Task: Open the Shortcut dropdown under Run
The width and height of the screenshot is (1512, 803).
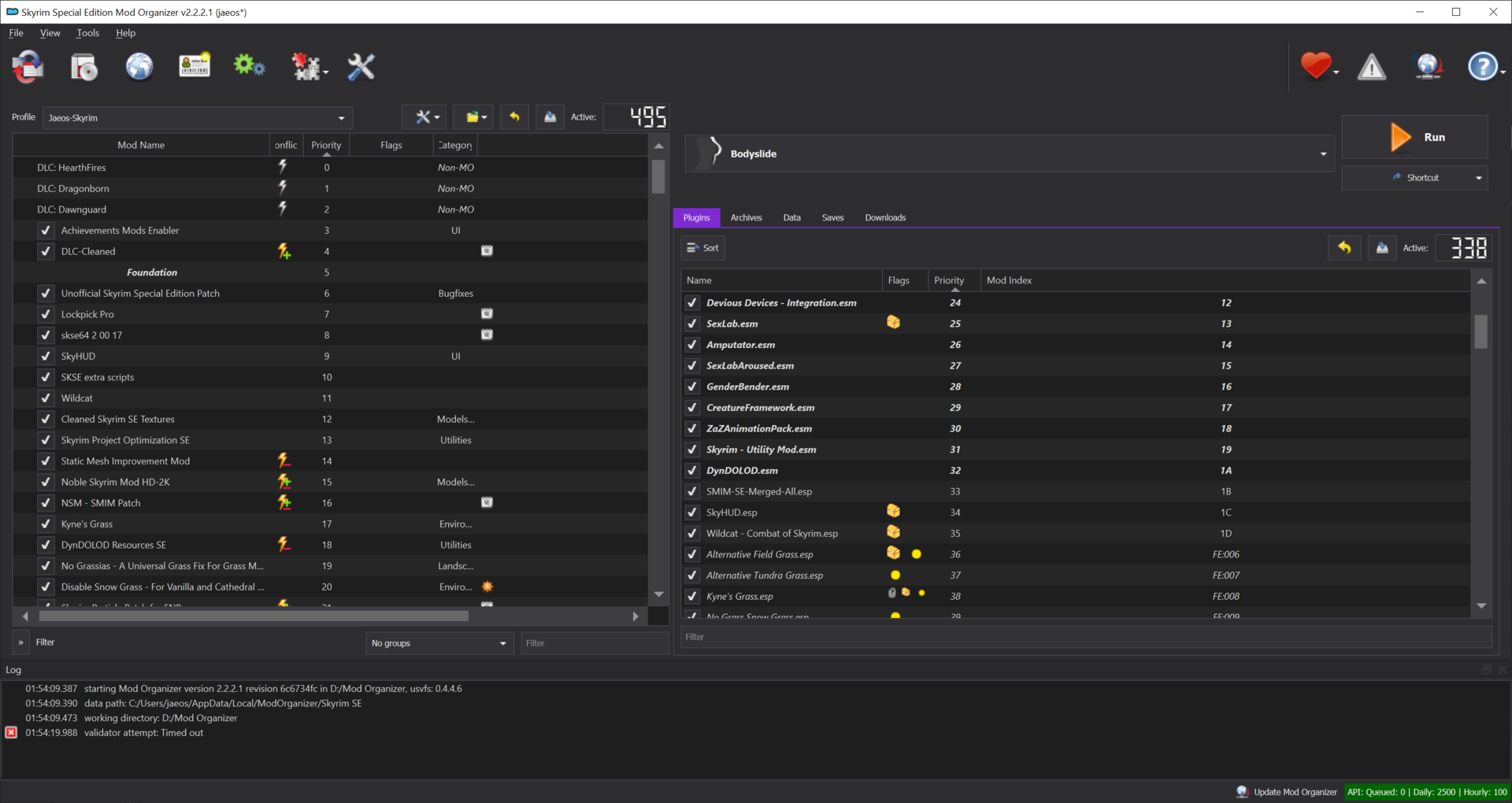Action: pyautogui.click(x=1415, y=178)
